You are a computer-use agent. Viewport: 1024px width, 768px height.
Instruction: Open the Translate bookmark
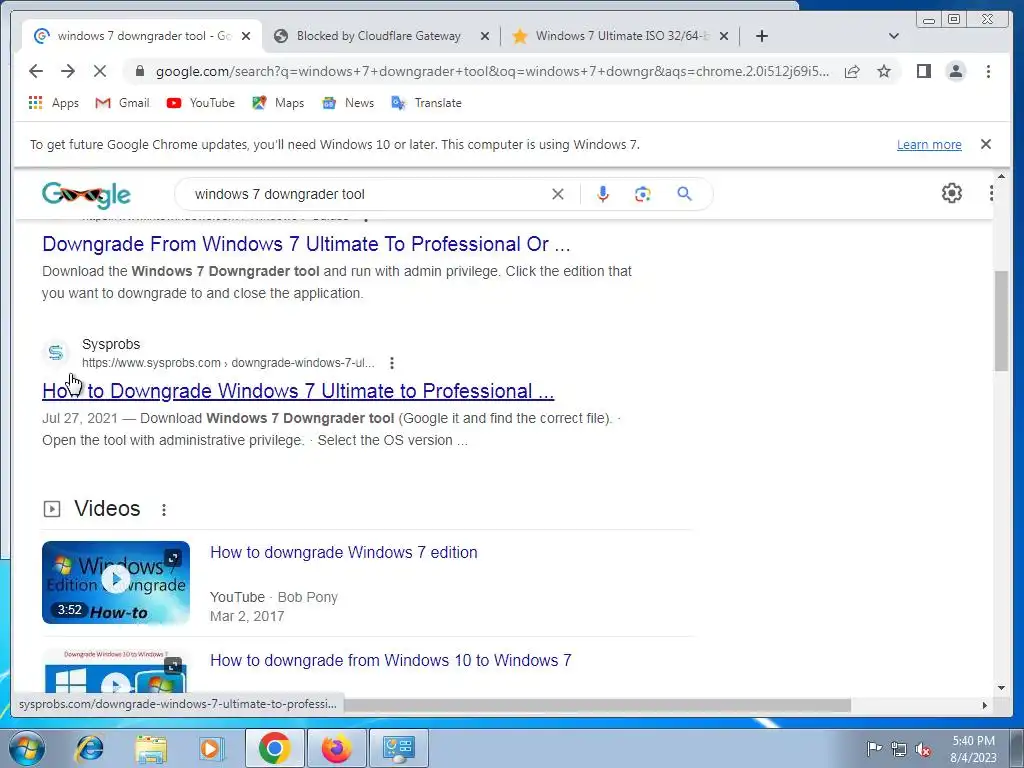coord(426,103)
